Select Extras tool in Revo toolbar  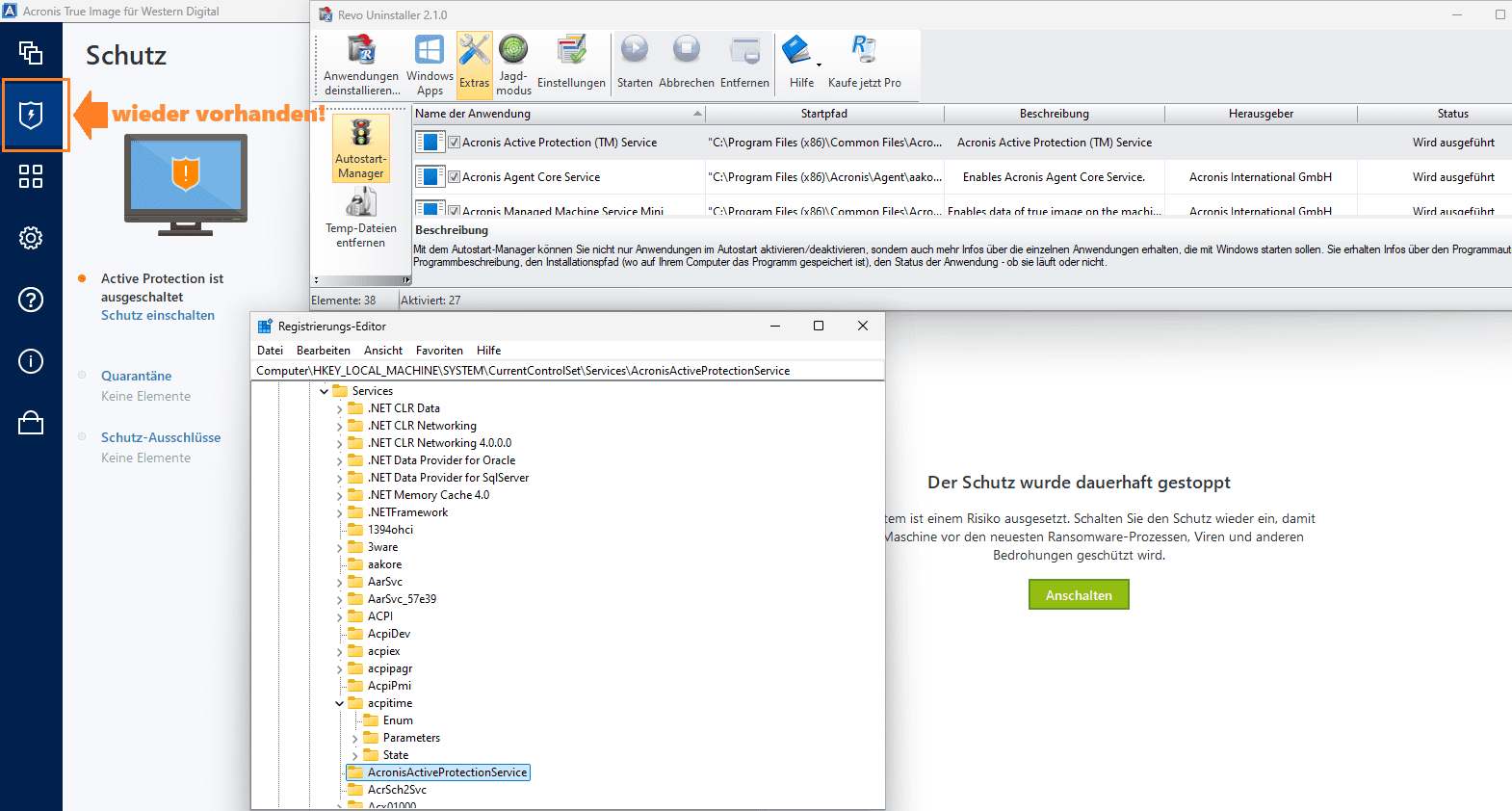474,65
